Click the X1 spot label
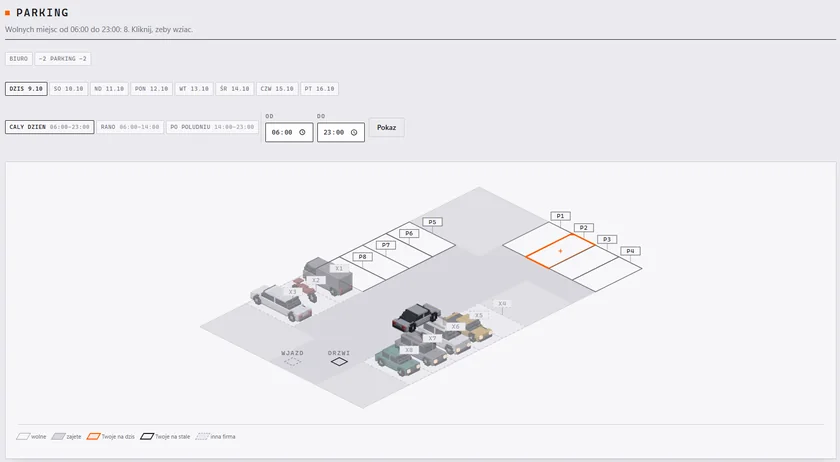The height and width of the screenshot is (462, 840). [339, 269]
